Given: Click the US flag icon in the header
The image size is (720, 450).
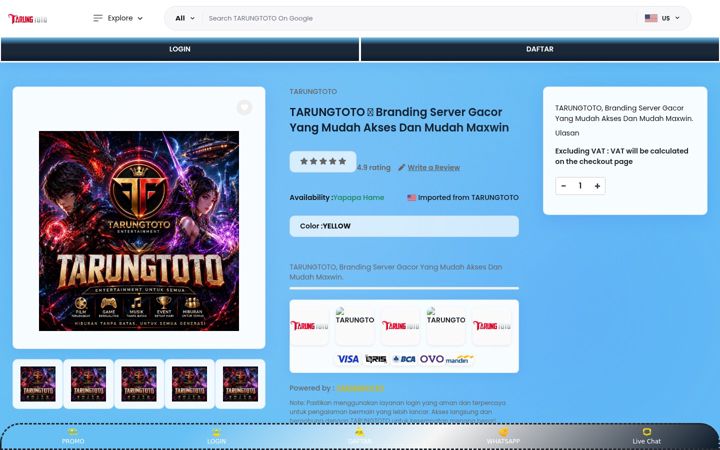Looking at the screenshot, I should pos(651,18).
